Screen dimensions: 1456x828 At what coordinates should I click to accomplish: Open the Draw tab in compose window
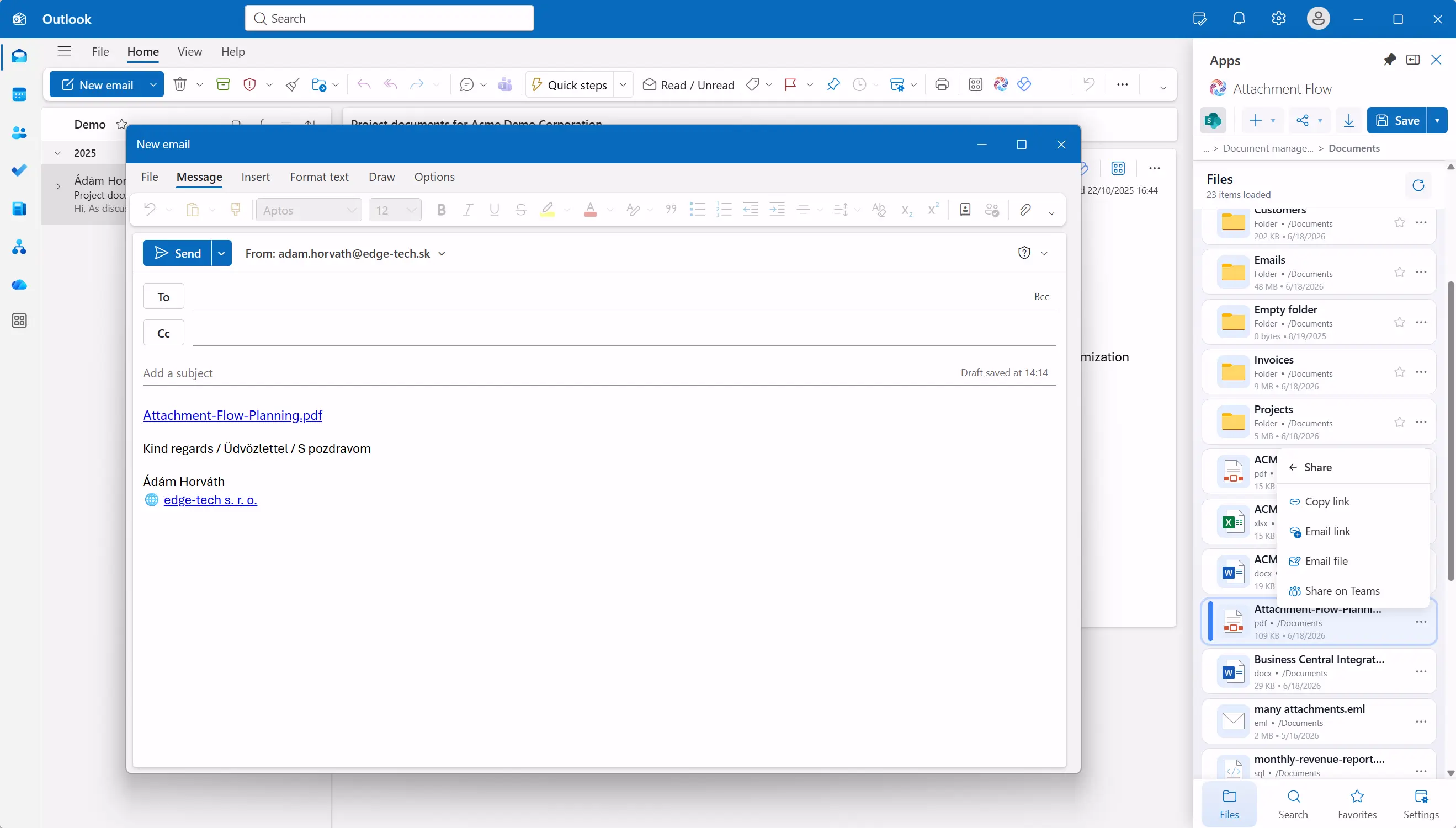tap(381, 177)
